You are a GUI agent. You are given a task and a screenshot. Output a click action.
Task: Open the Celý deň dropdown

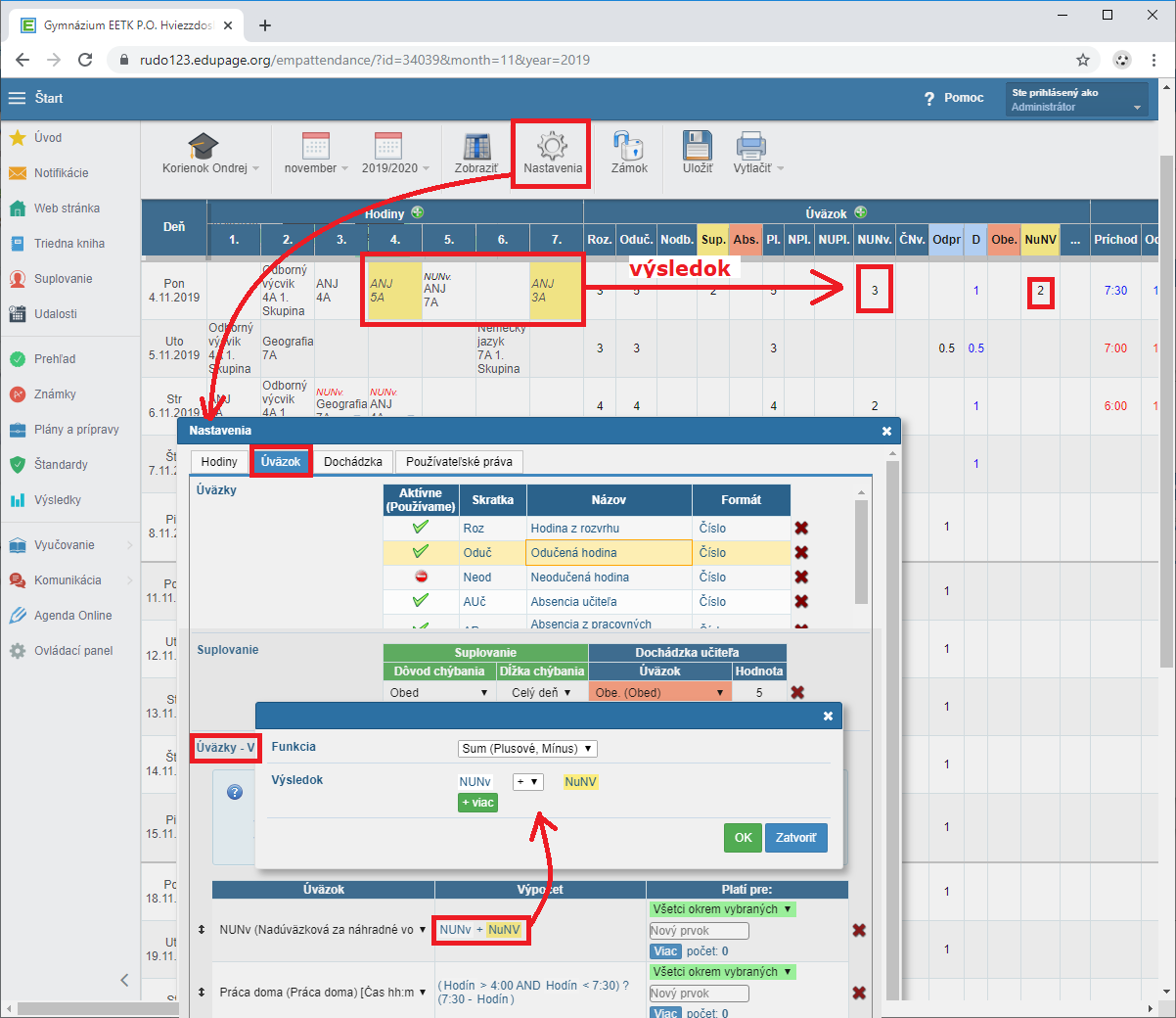coord(541,692)
